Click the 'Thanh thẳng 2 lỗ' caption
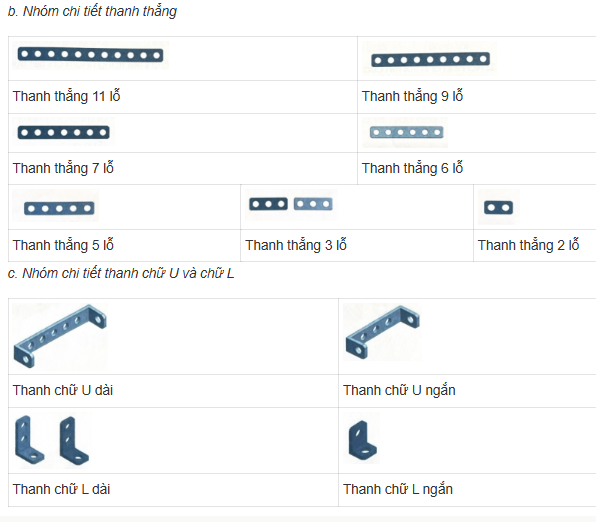 [528, 245]
